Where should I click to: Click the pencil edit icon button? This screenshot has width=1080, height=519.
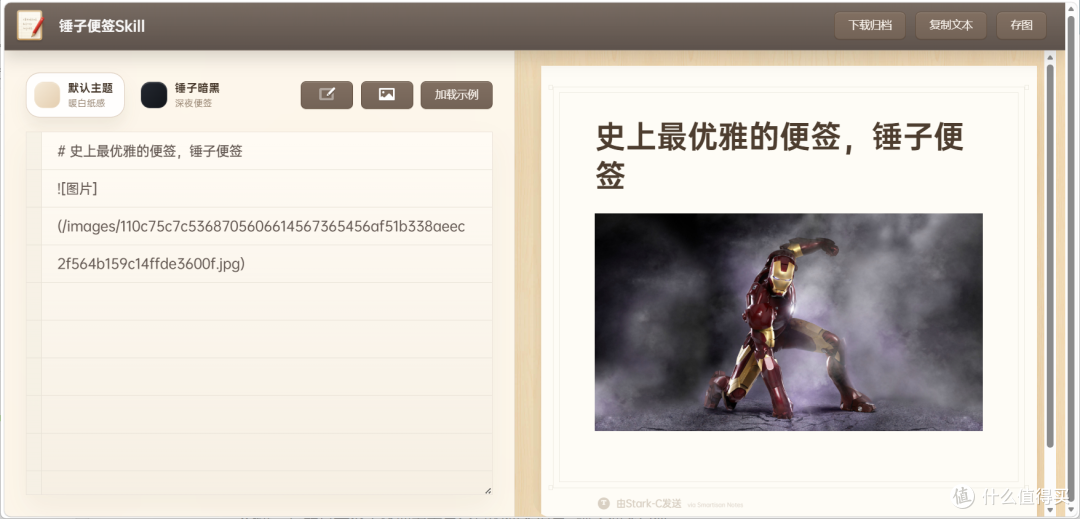click(x=326, y=95)
